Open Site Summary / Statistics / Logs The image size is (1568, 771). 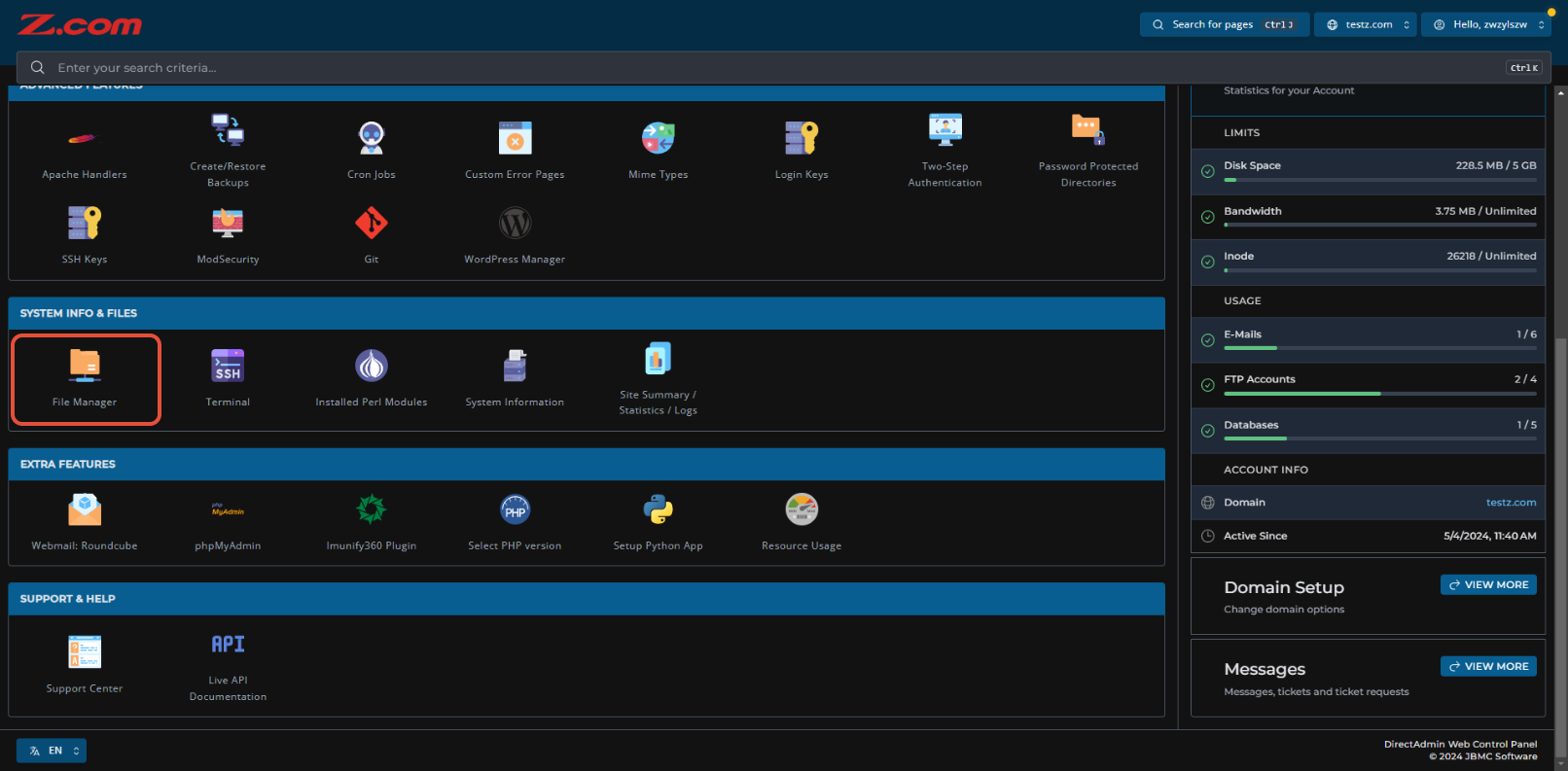point(659,378)
